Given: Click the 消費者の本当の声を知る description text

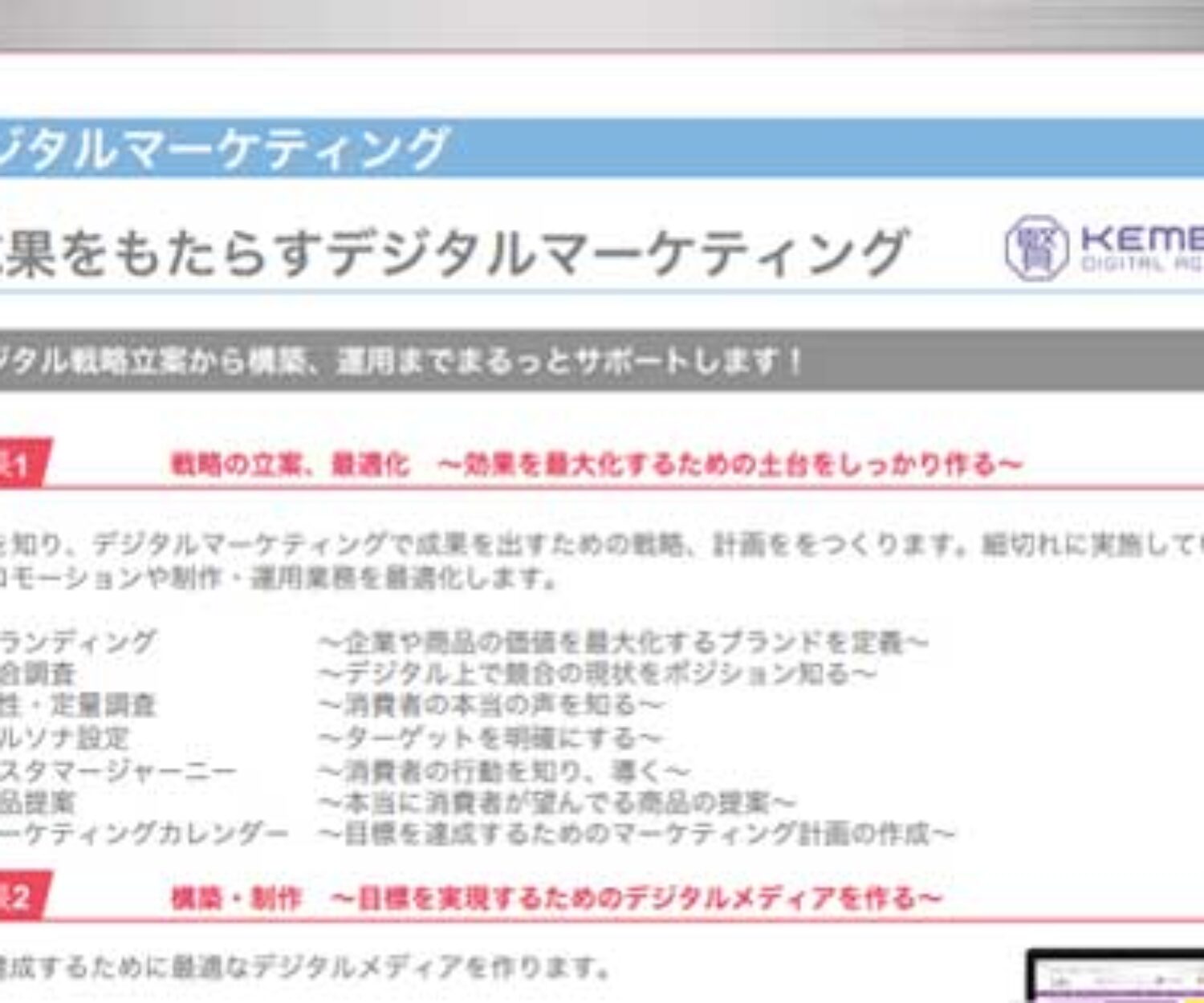Looking at the screenshot, I should click(x=490, y=705).
